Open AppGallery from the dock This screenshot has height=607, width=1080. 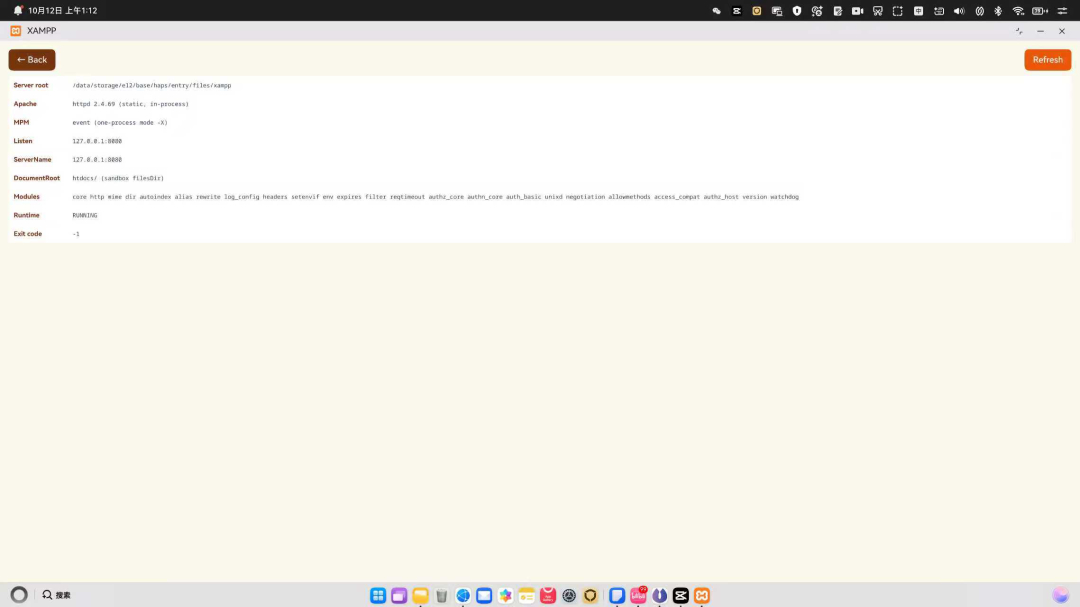548,595
